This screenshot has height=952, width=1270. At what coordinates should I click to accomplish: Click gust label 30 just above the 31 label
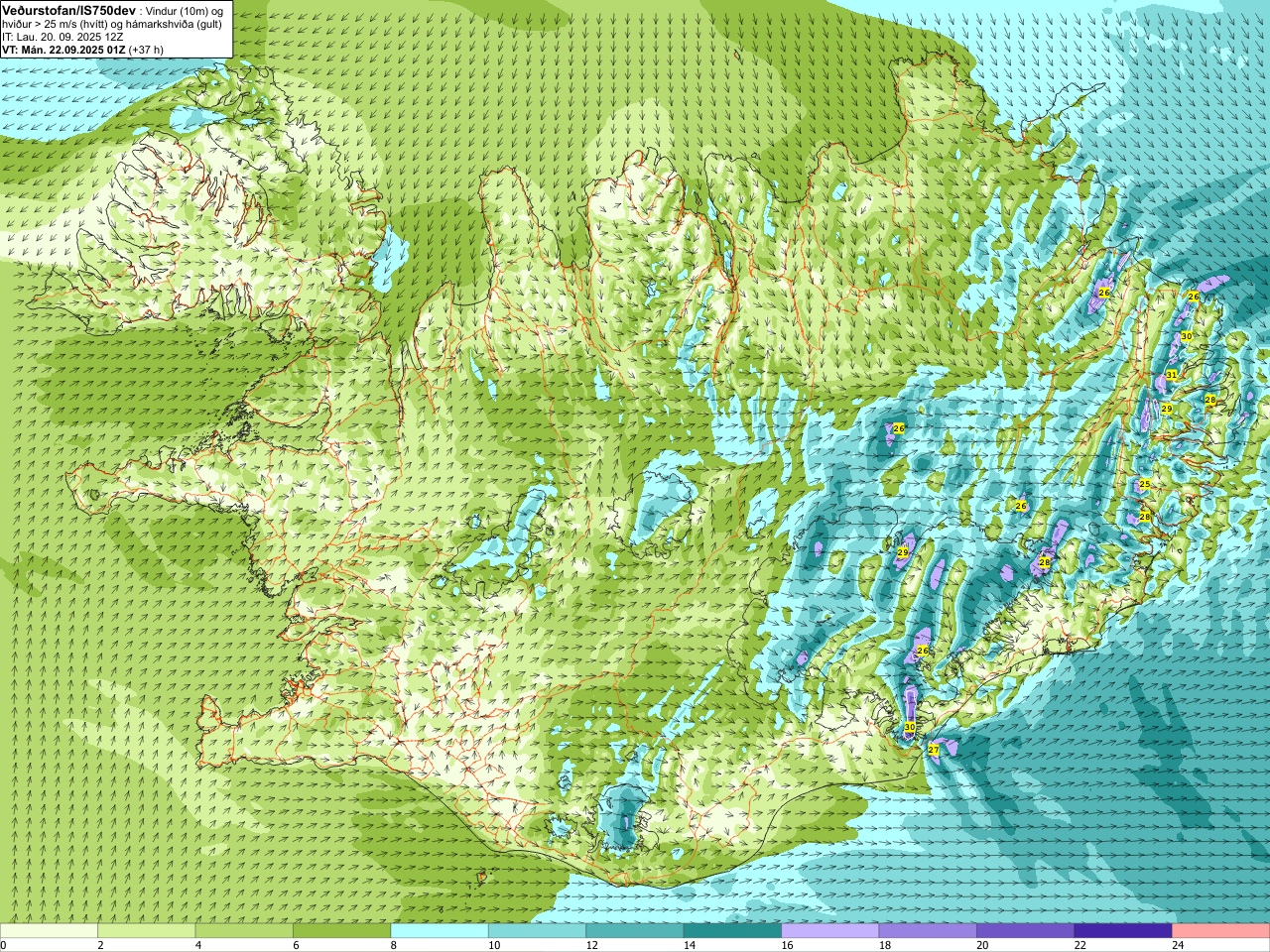tap(1186, 337)
